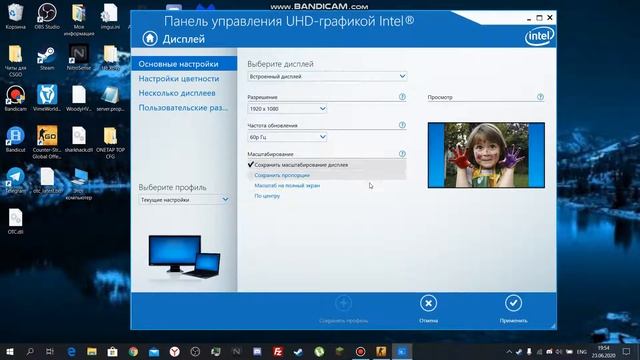Select imgui.ini file on desktop

(110, 16)
